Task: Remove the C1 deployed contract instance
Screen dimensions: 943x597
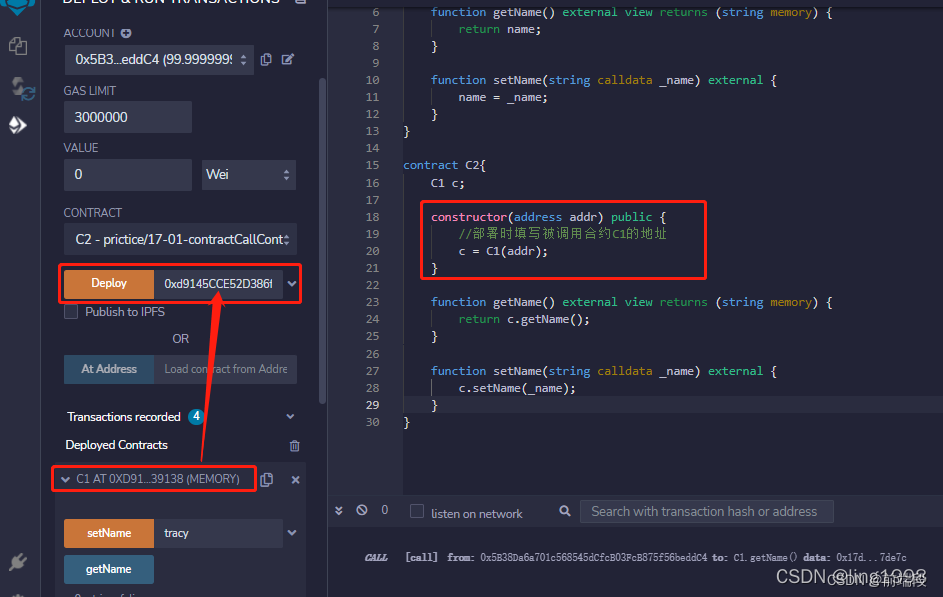Action: (295, 480)
